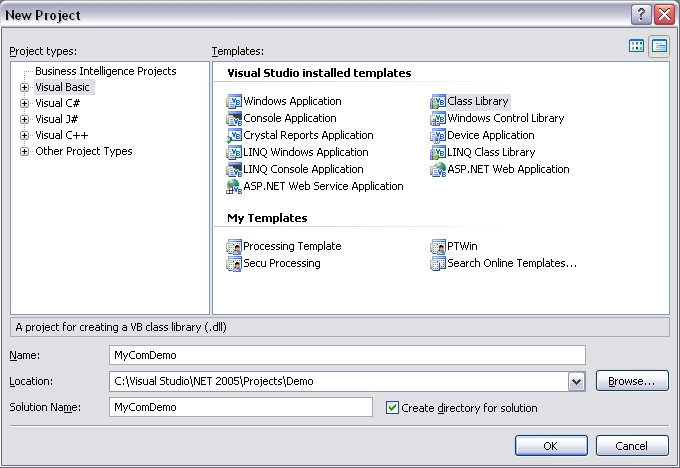Click the 'PTWin' label
This screenshot has height=468, width=680.
462,246
